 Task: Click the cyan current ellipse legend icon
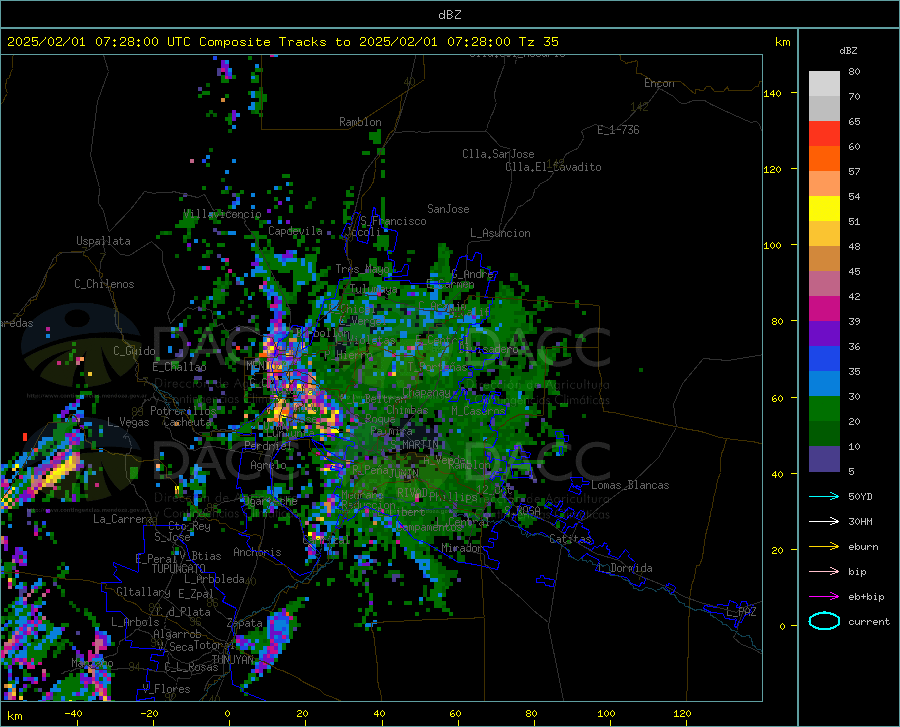[x=824, y=621]
